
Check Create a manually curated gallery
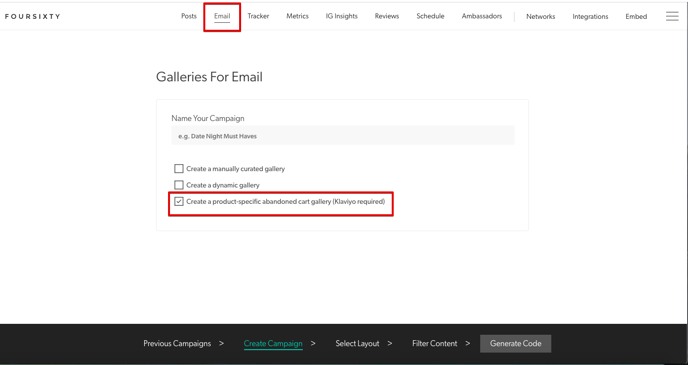179,168
